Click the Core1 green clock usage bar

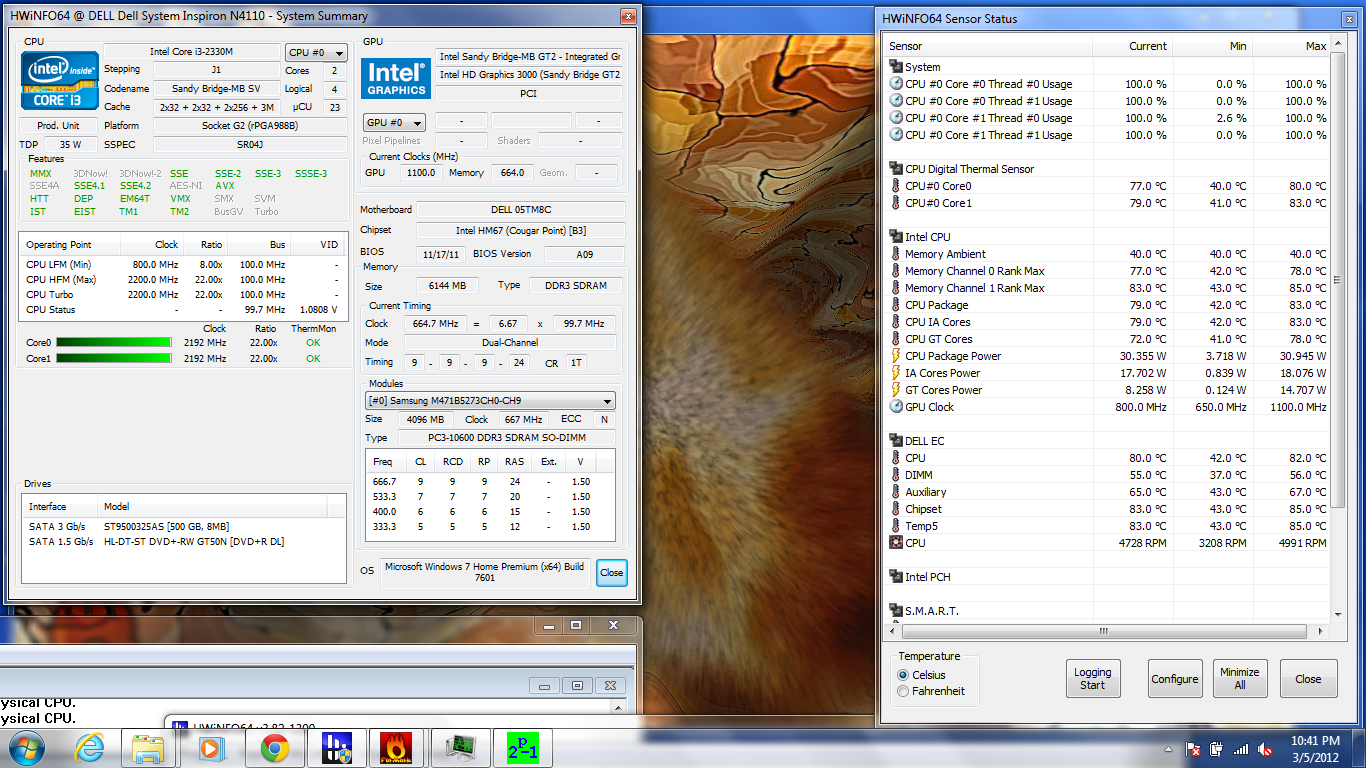tap(113, 358)
